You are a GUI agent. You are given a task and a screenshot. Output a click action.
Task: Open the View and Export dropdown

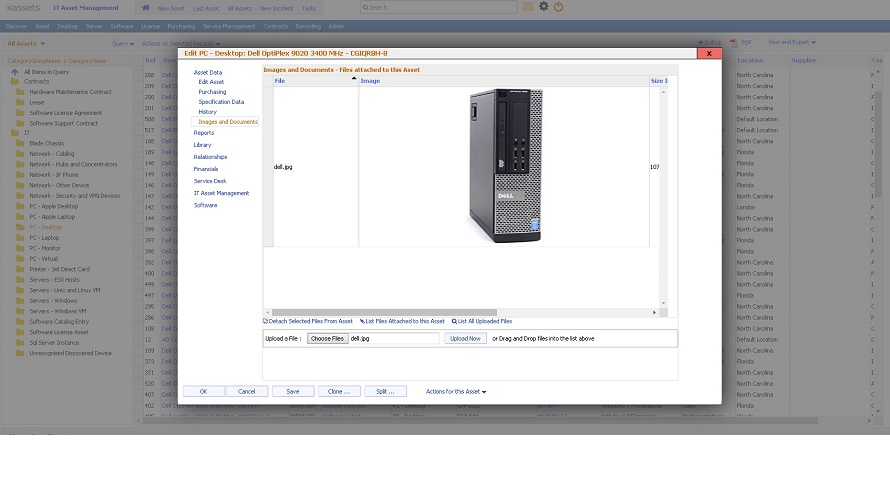[x=791, y=43]
